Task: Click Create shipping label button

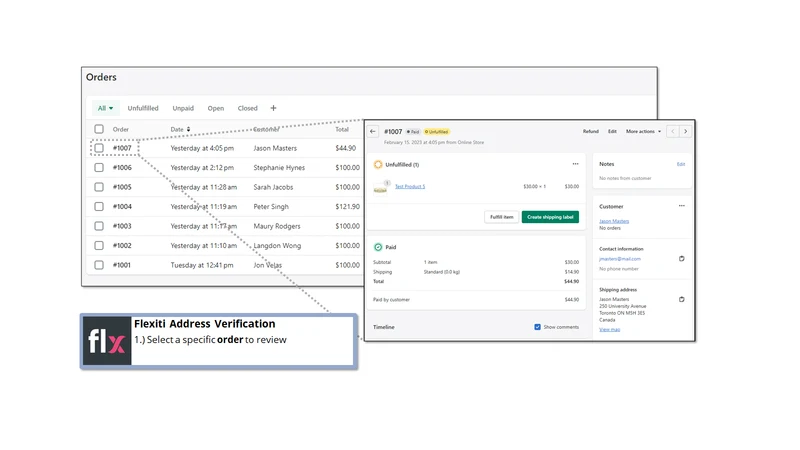Action: 550,217
